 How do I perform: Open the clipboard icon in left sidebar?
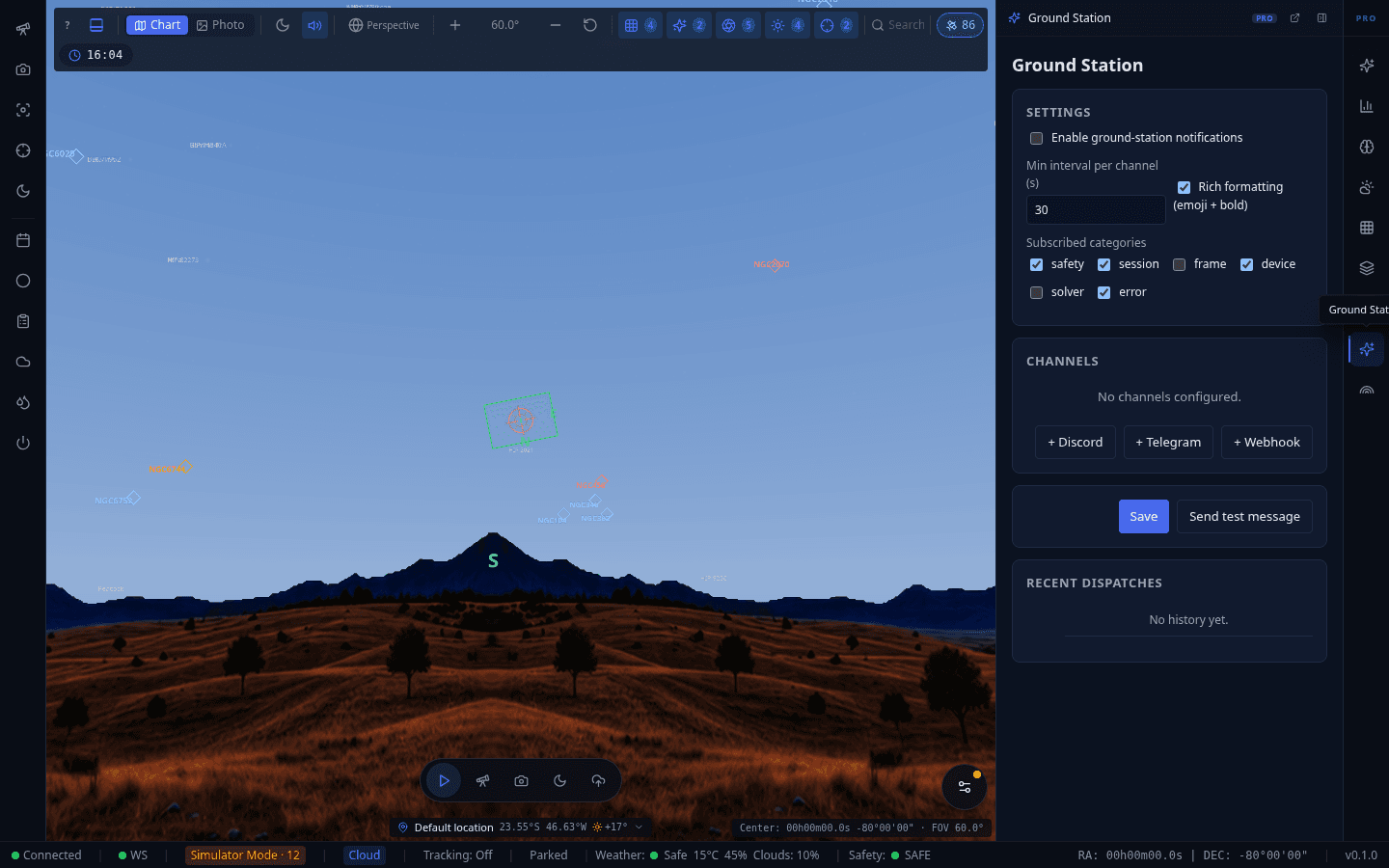(x=23, y=321)
